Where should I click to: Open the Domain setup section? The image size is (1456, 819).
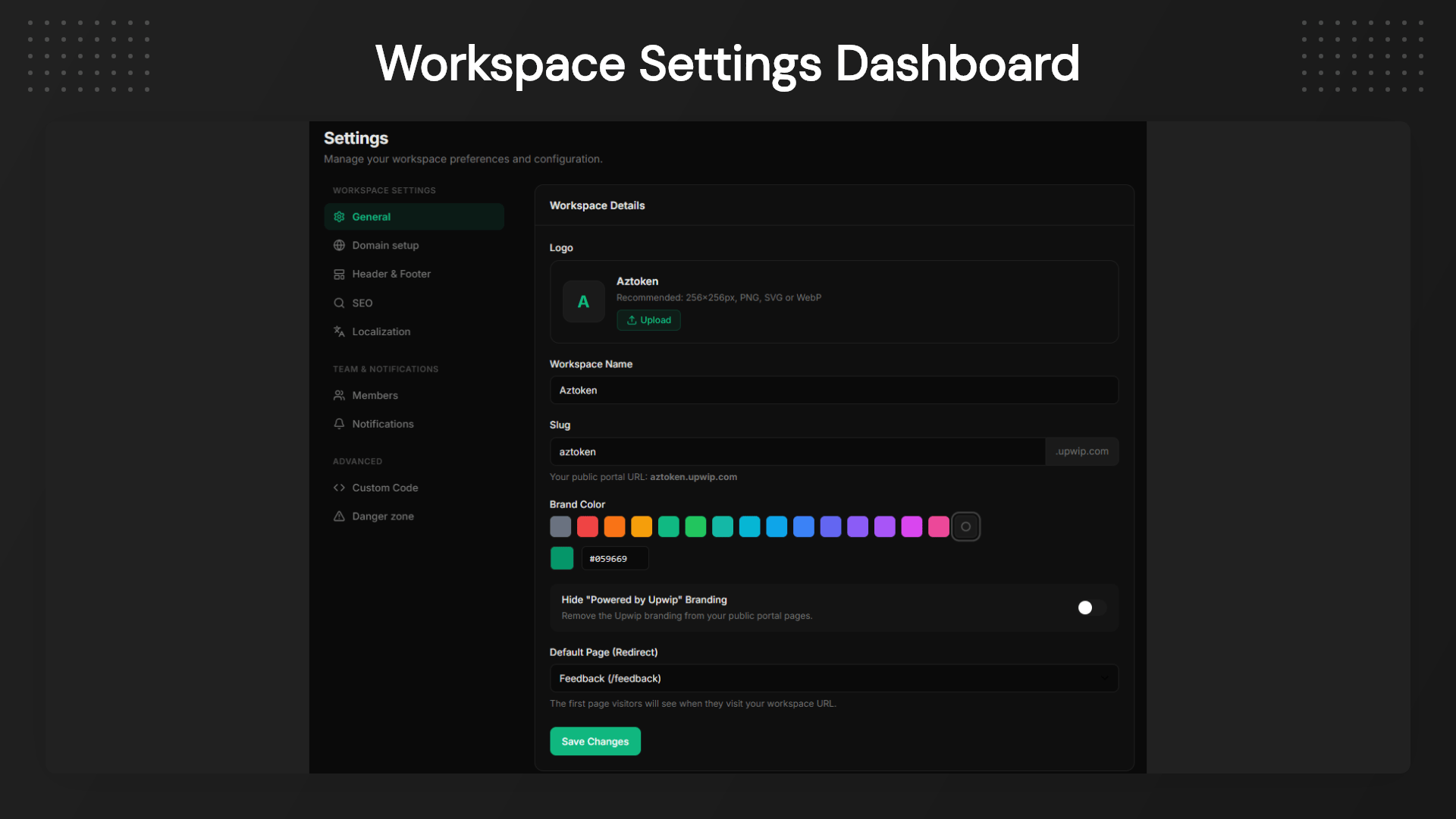pyautogui.click(x=414, y=246)
